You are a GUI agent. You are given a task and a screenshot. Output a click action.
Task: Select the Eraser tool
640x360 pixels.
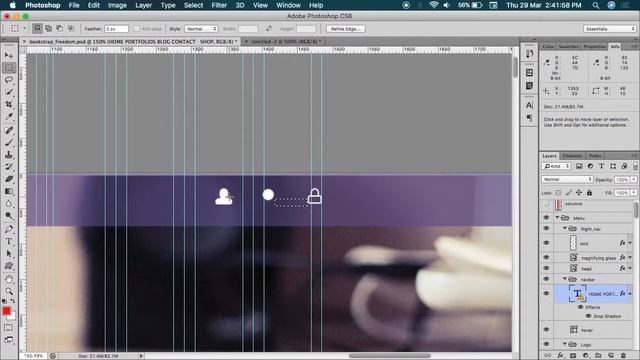coord(9,179)
